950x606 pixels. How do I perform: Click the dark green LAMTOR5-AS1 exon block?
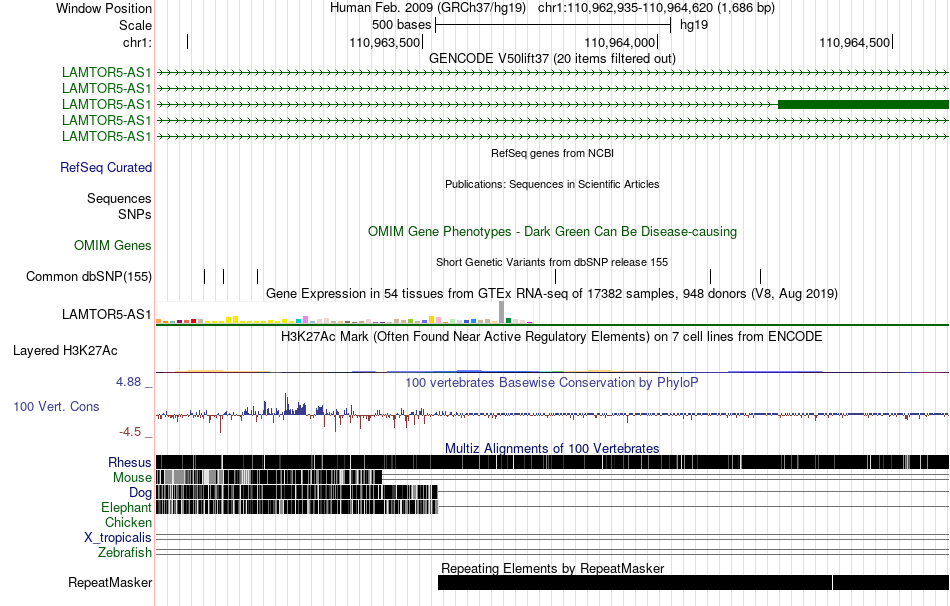863,104
